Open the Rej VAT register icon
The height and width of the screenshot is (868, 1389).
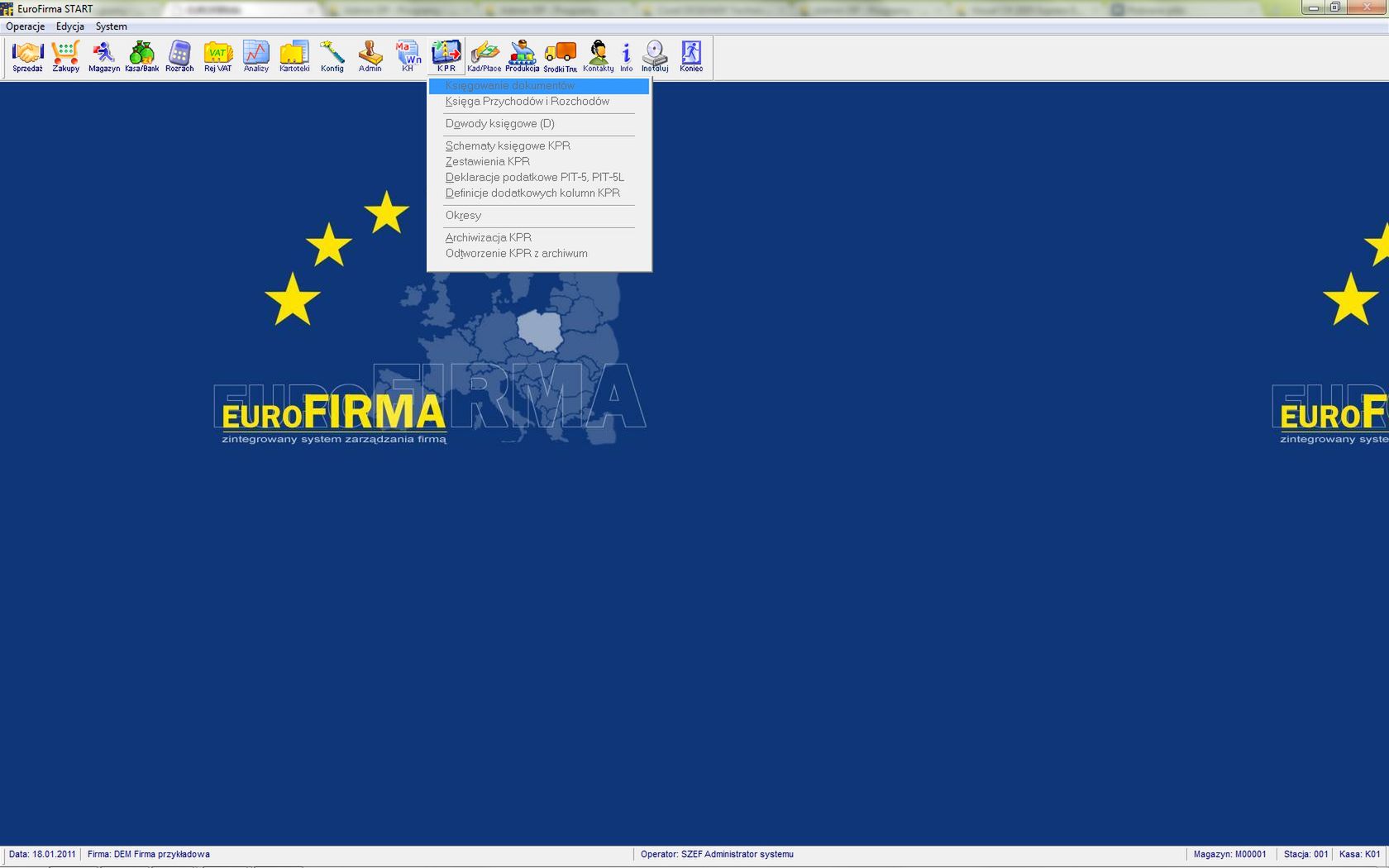217,56
